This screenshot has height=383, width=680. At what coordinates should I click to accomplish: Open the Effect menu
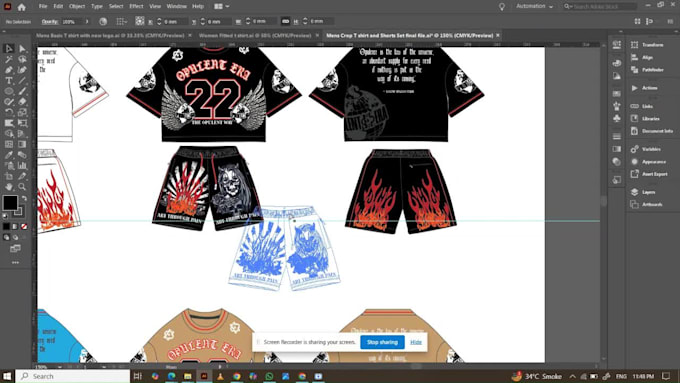click(136, 7)
